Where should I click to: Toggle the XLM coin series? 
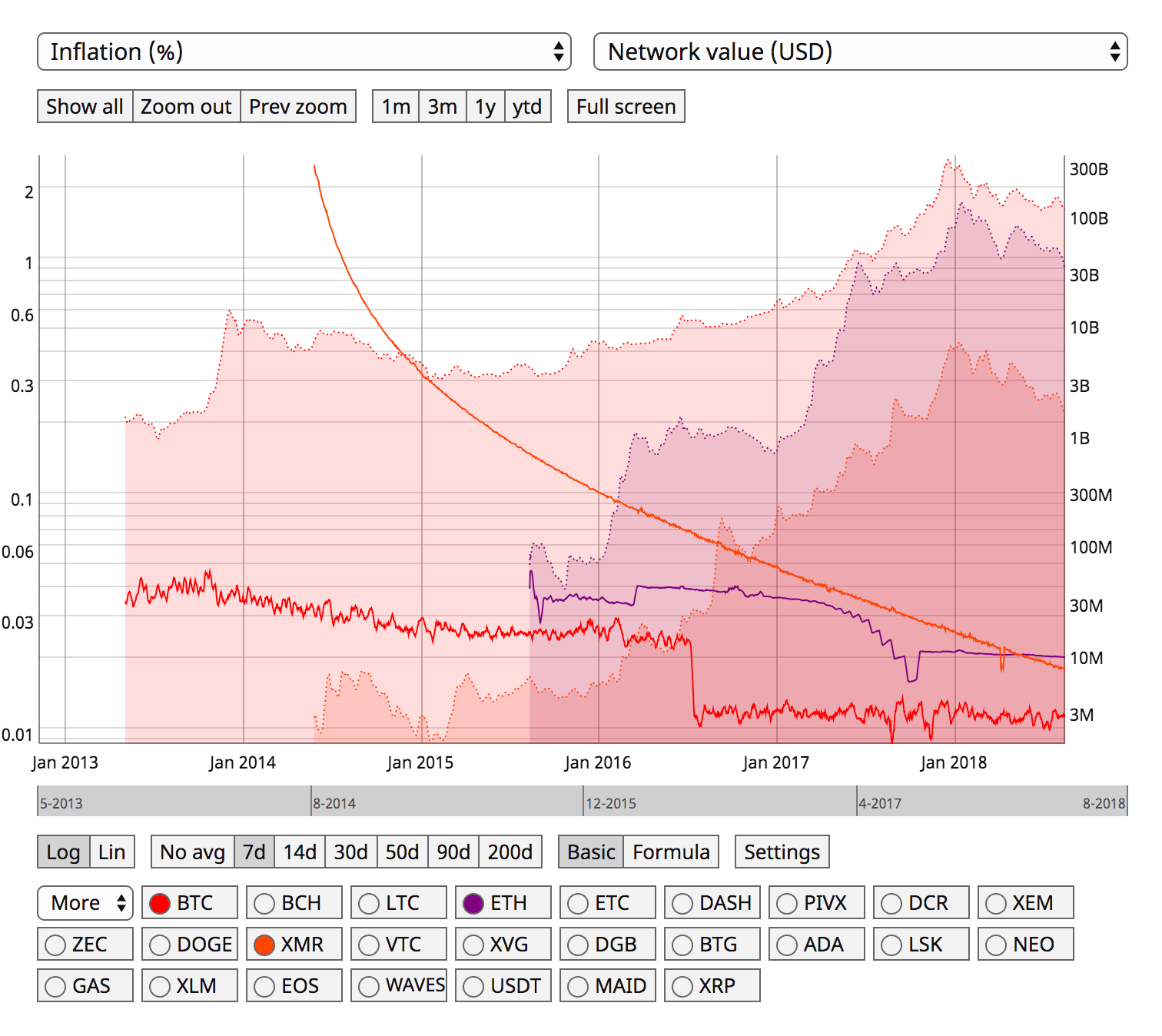click(x=190, y=985)
